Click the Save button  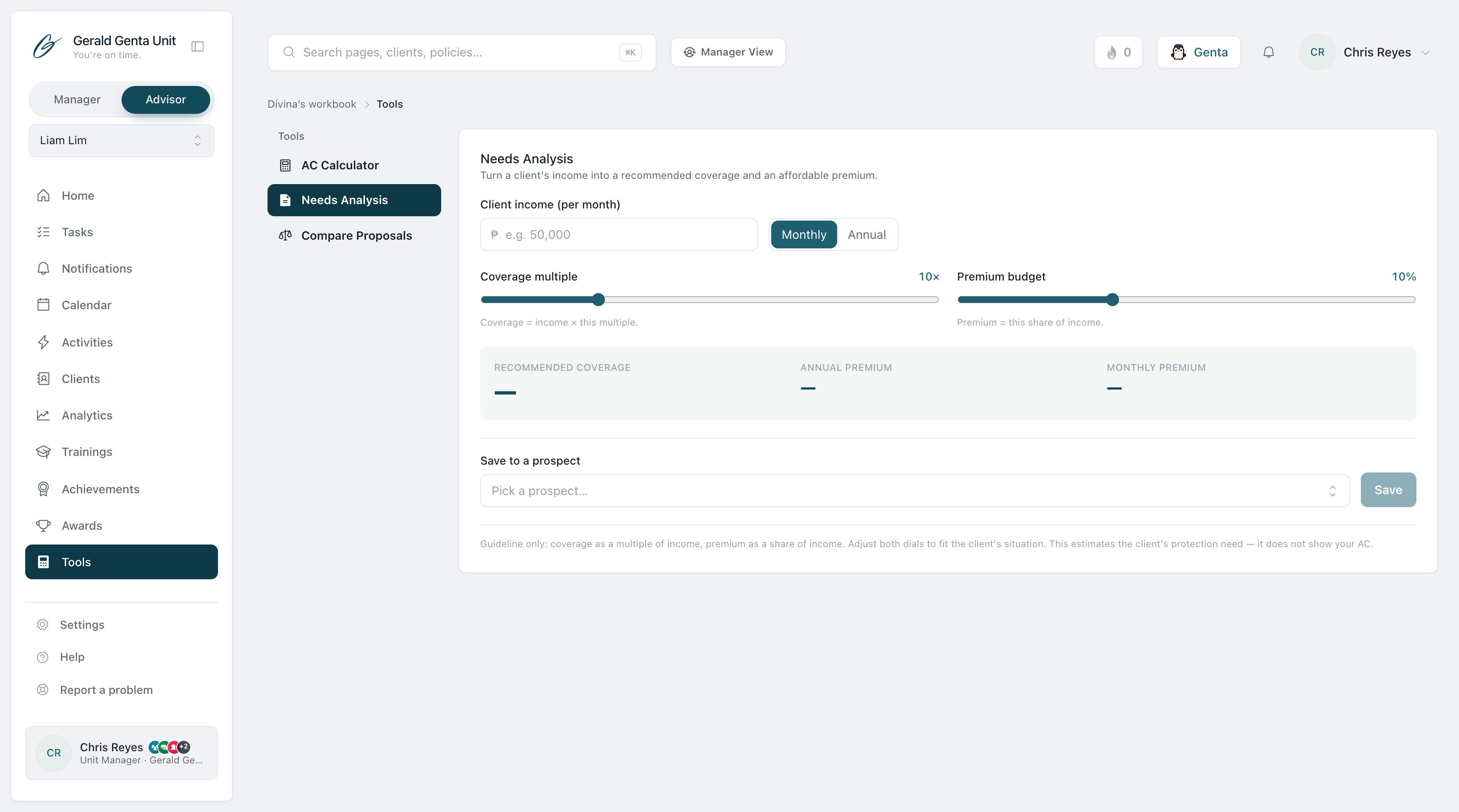point(1388,490)
